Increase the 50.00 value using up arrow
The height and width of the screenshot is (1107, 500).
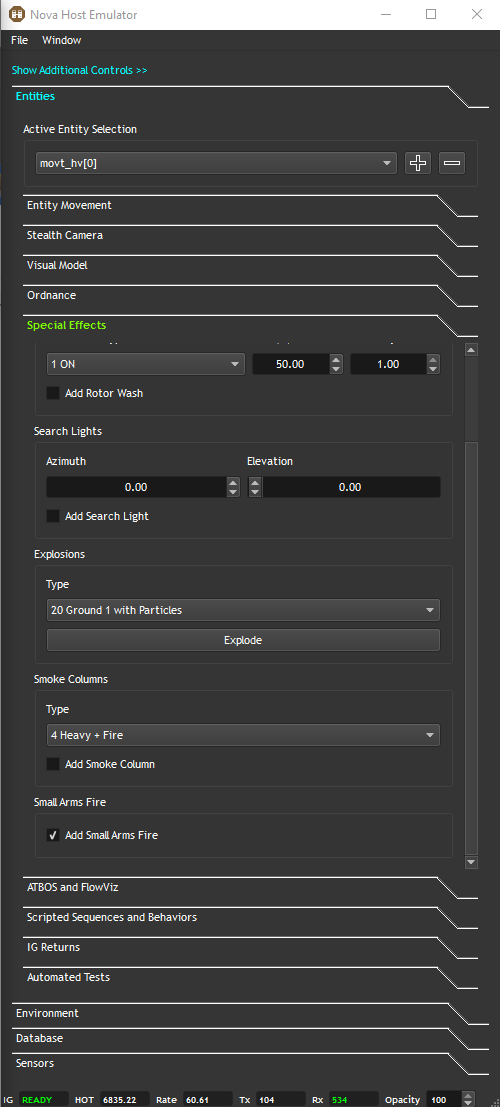pos(336,359)
